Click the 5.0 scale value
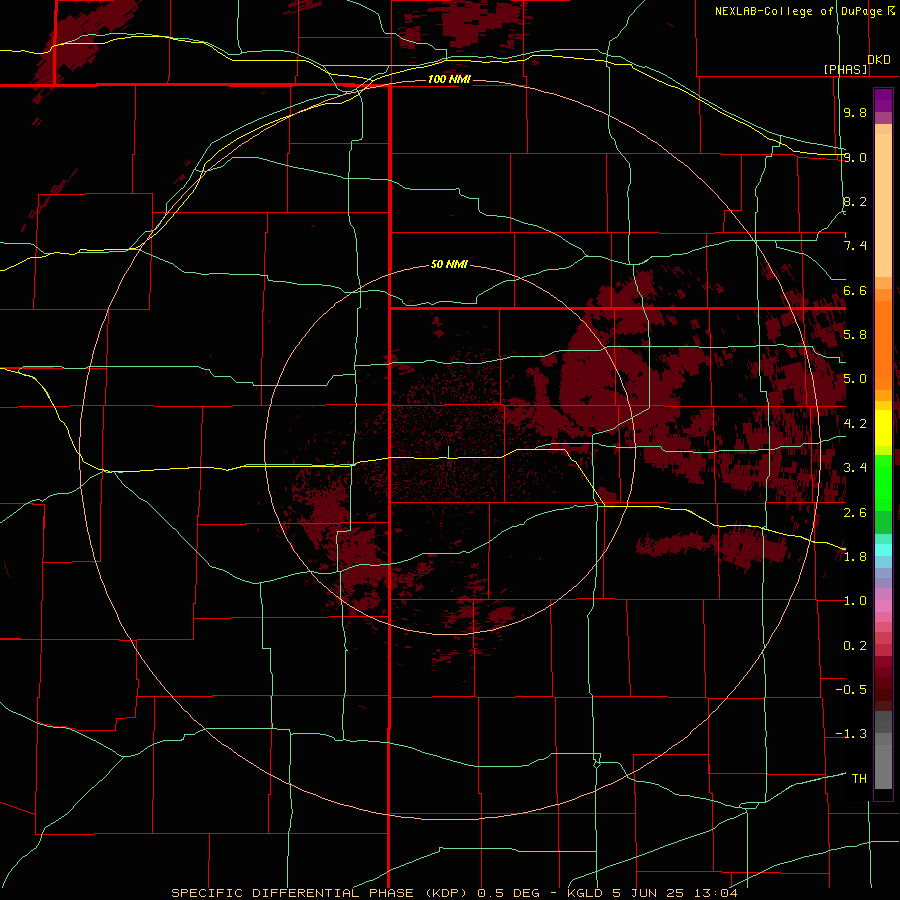 click(x=855, y=379)
